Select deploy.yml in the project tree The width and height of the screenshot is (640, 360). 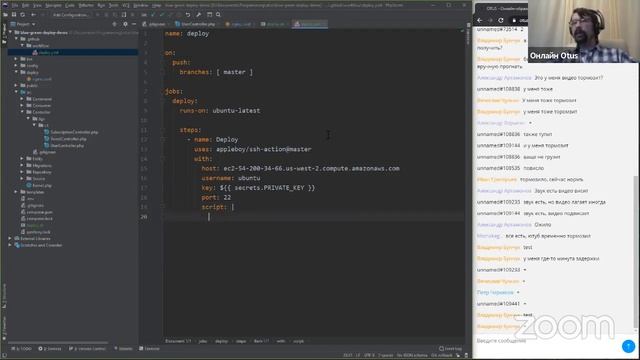49,52
